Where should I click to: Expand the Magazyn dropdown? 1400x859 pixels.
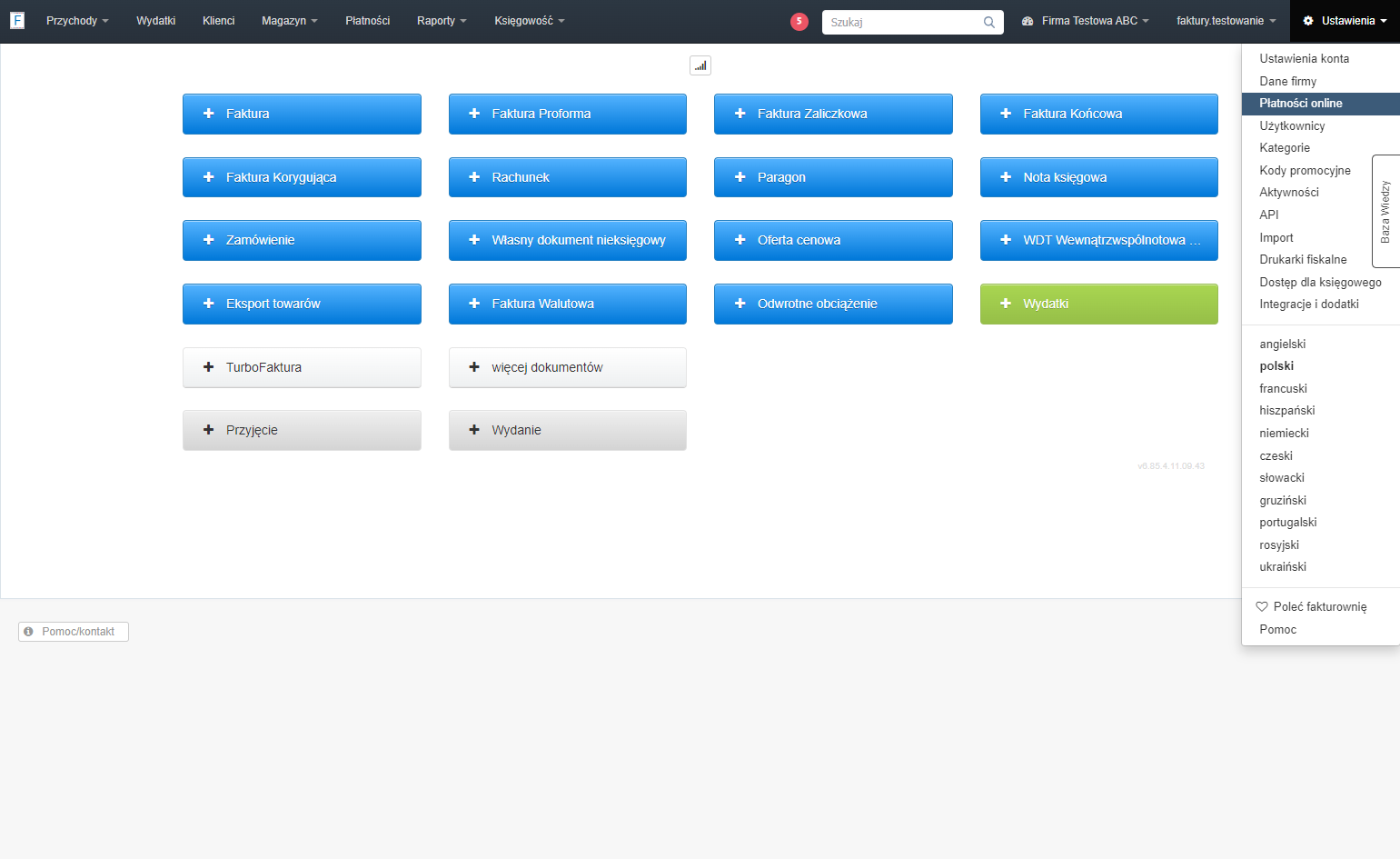289,21
